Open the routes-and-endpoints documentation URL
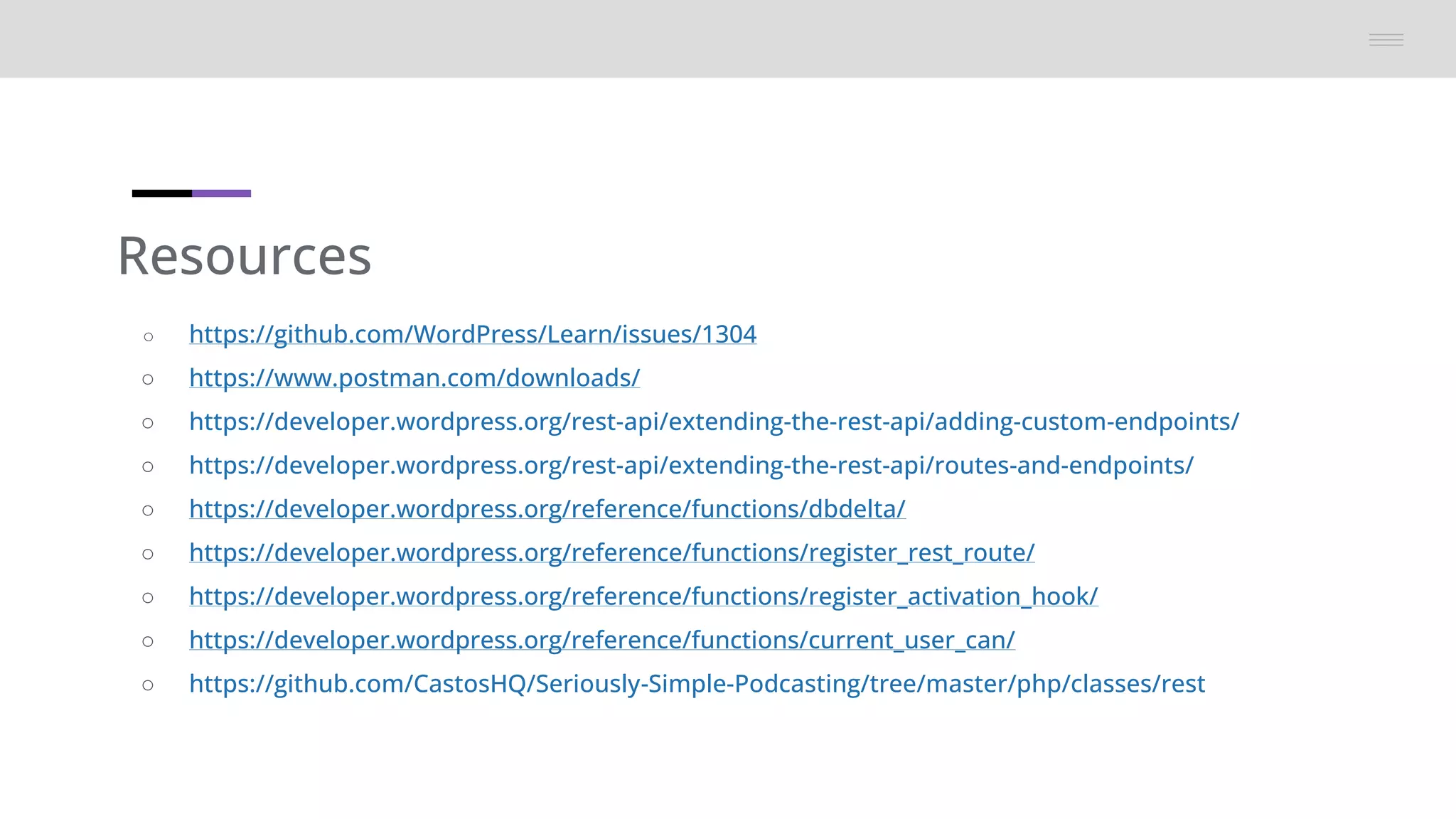Image resolution: width=1456 pixels, height=819 pixels. coord(691,465)
